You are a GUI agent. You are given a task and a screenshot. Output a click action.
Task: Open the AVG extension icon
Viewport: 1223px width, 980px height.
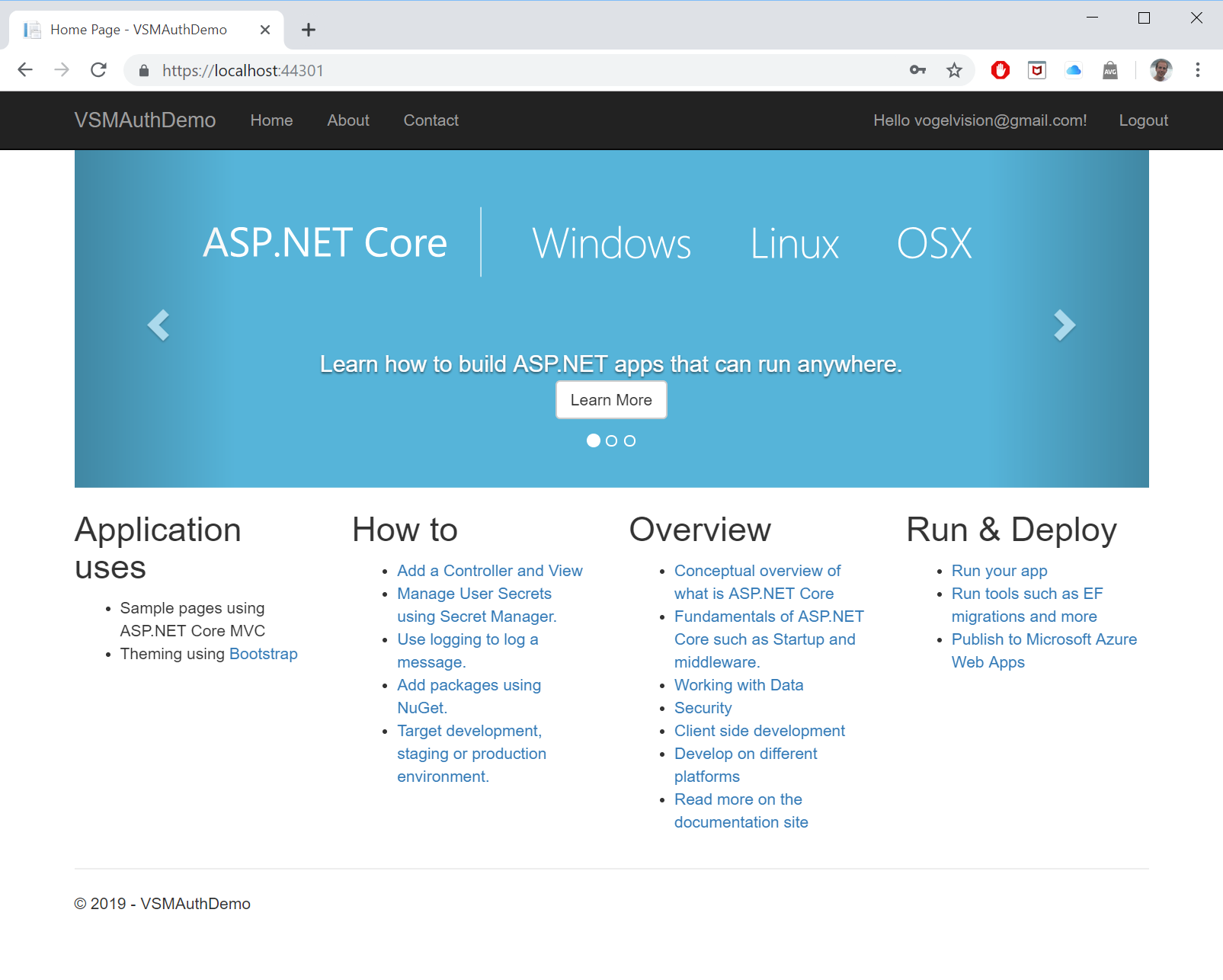point(1110,70)
